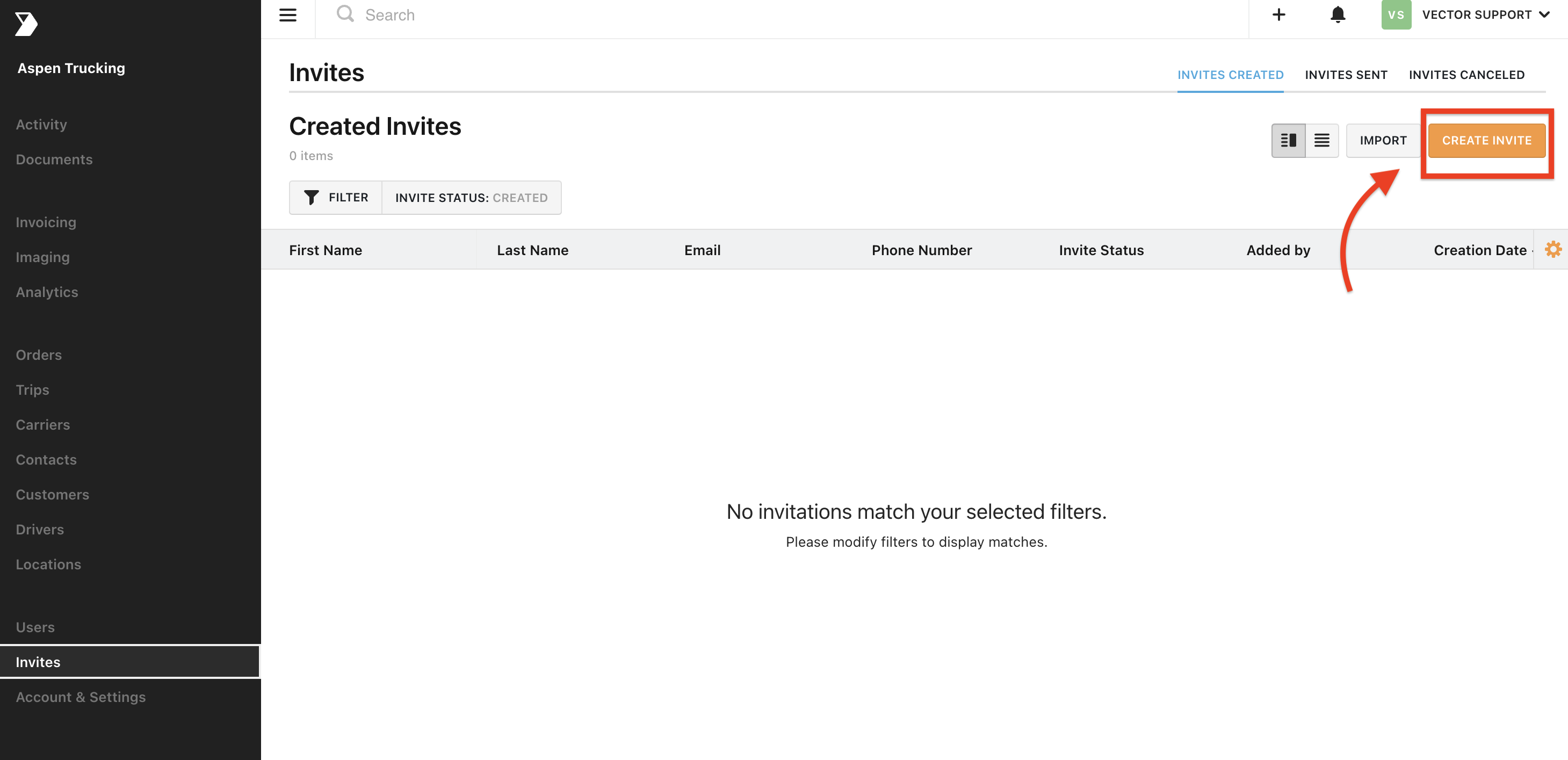Viewport: 1568px width, 760px height.
Task: Click the funnel filter icon
Action: pos(311,198)
